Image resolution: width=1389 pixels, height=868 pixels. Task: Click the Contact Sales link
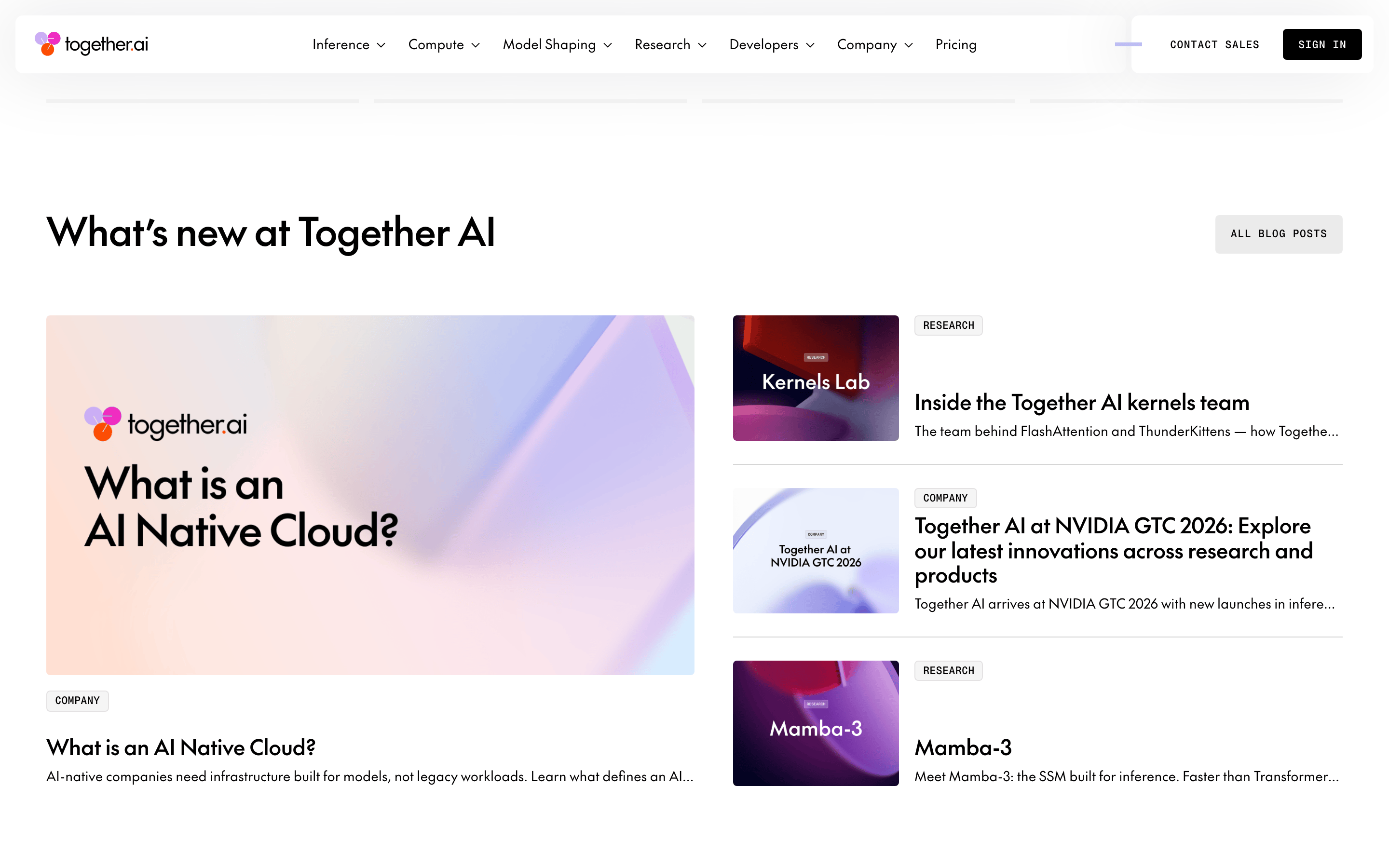click(x=1214, y=44)
